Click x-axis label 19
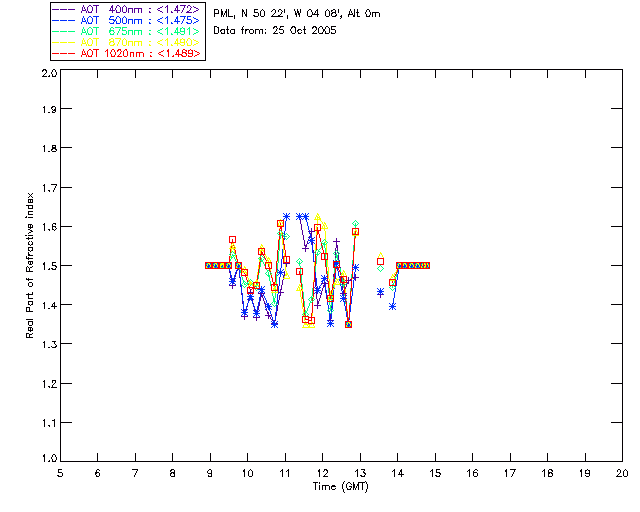 pos(585,473)
